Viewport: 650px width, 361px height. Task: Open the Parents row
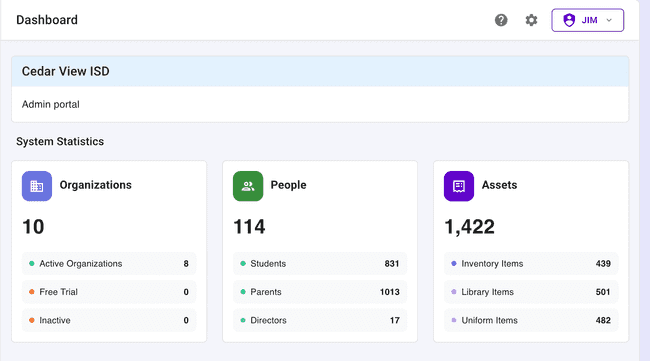[x=320, y=292]
